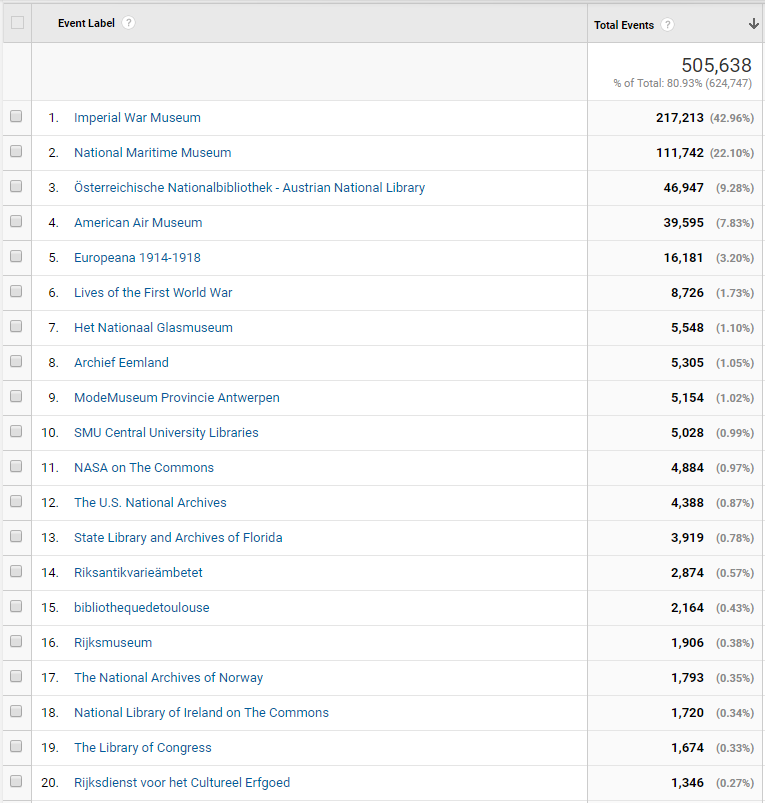Check State Library and Archives of Florida checkbox

[x=16, y=536]
